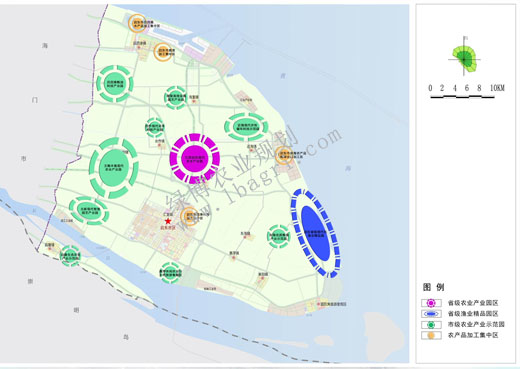Click the magenta legend swatch
This screenshot has width=520, height=369.
tap(431, 303)
